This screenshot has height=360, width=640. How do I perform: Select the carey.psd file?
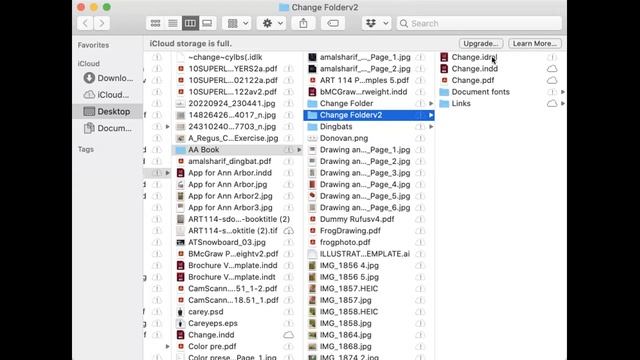tap(205, 311)
